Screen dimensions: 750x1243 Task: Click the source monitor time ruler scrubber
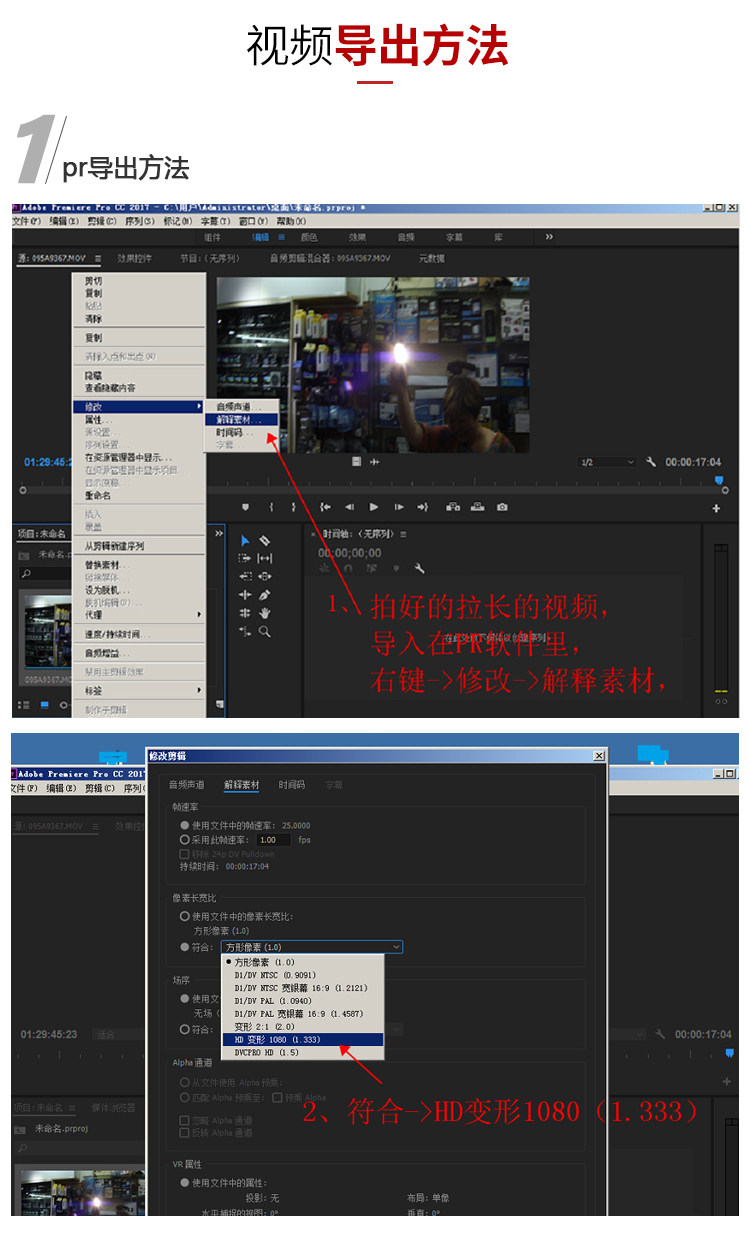tap(720, 479)
